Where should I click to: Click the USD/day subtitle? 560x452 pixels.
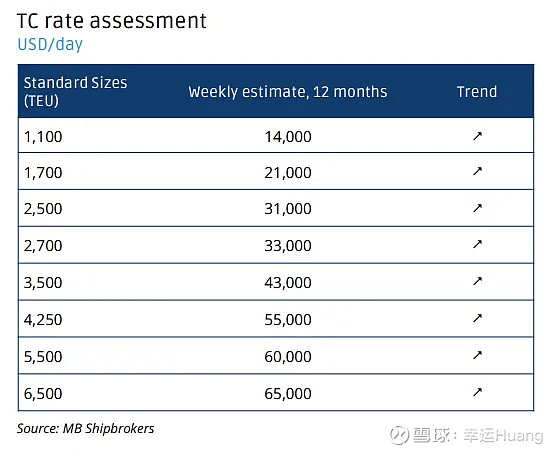[x=50, y=44]
